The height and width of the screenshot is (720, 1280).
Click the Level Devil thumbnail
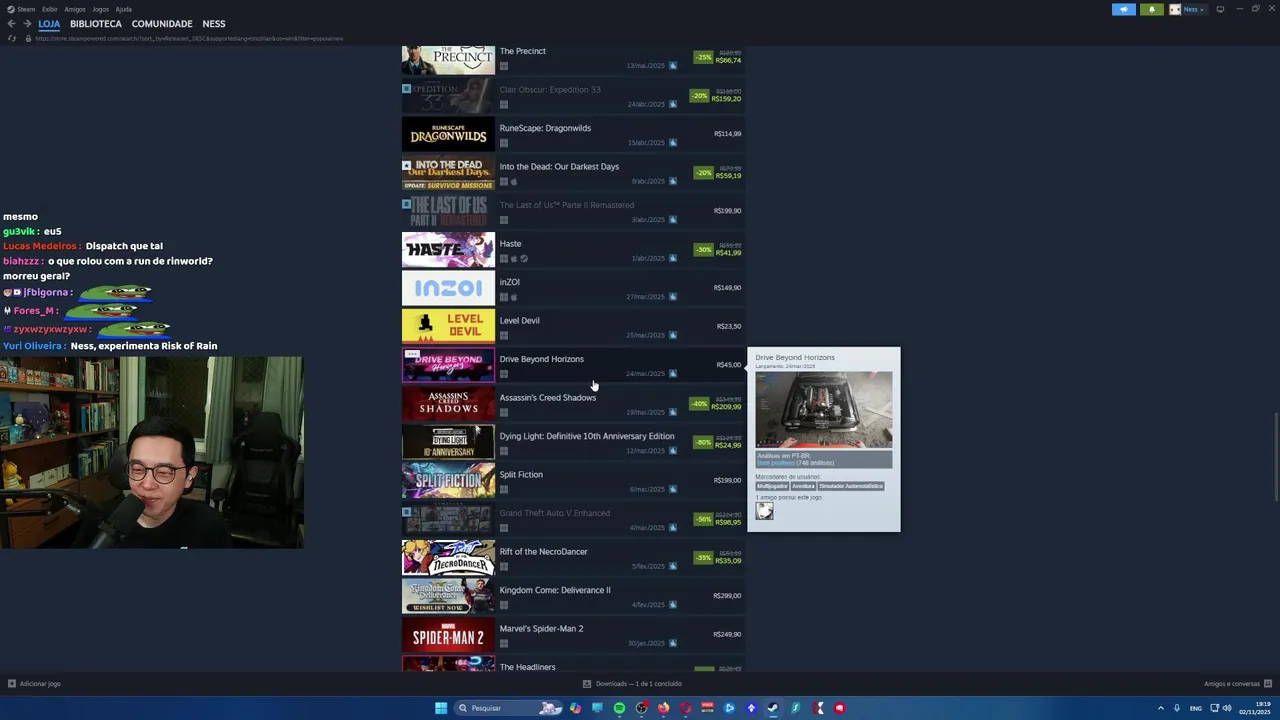click(448, 327)
